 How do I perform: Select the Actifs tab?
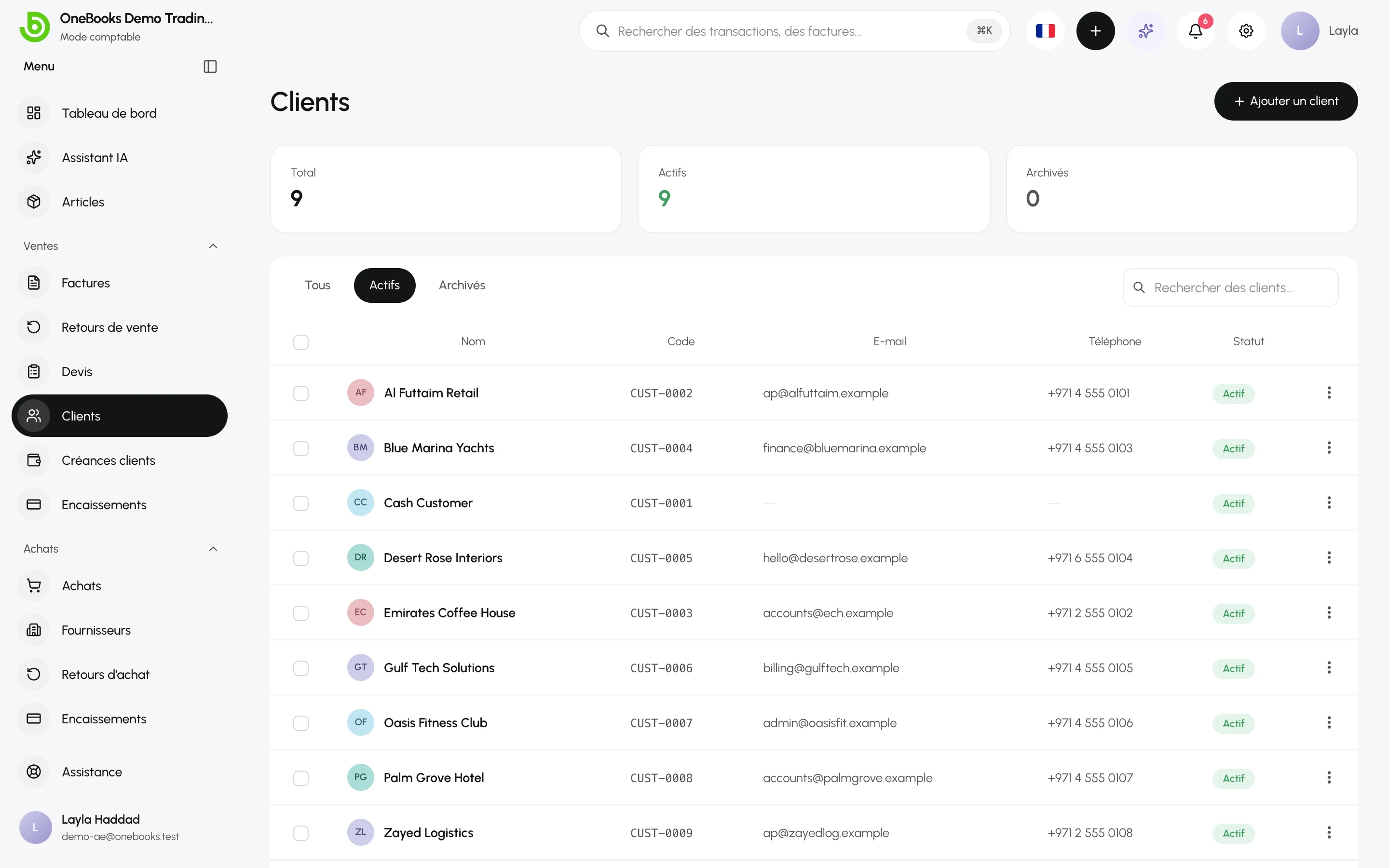(x=384, y=285)
